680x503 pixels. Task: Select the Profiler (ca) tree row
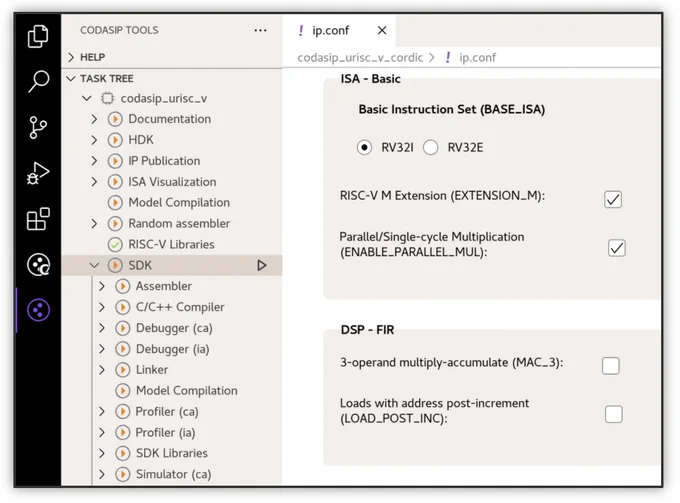click(x=172, y=412)
